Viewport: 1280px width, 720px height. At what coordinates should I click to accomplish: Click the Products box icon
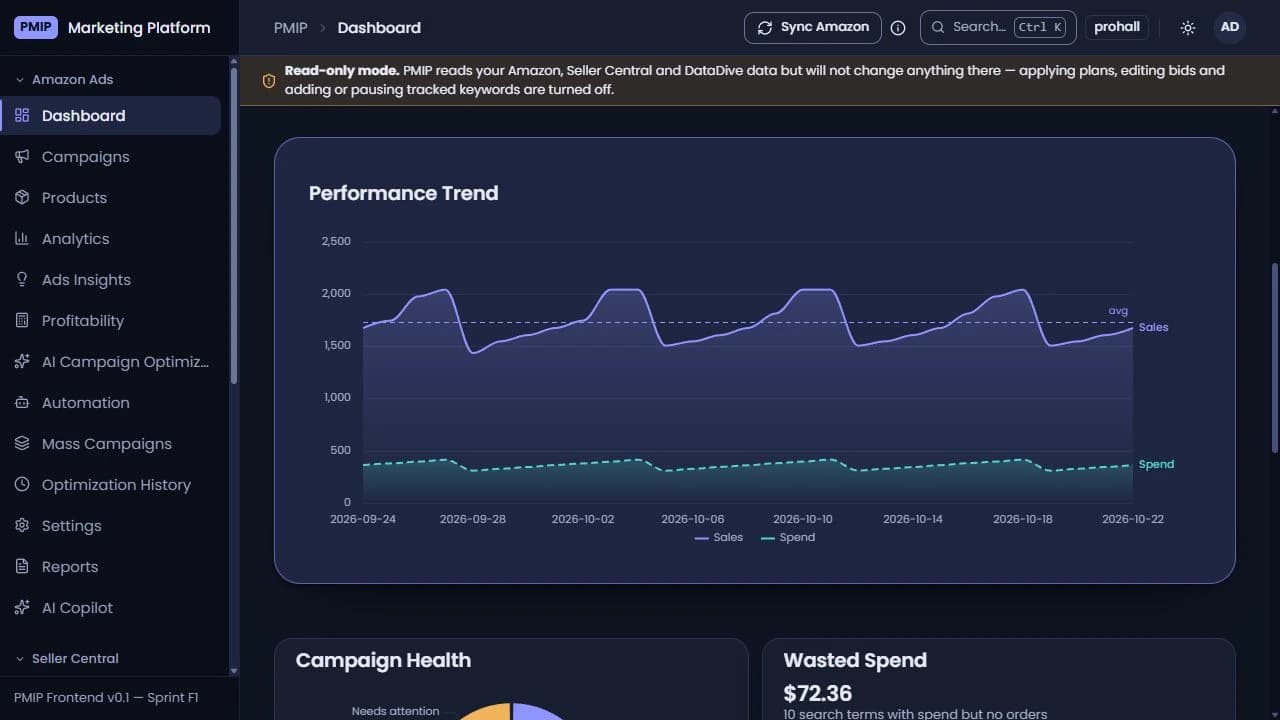(x=22, y=198)
